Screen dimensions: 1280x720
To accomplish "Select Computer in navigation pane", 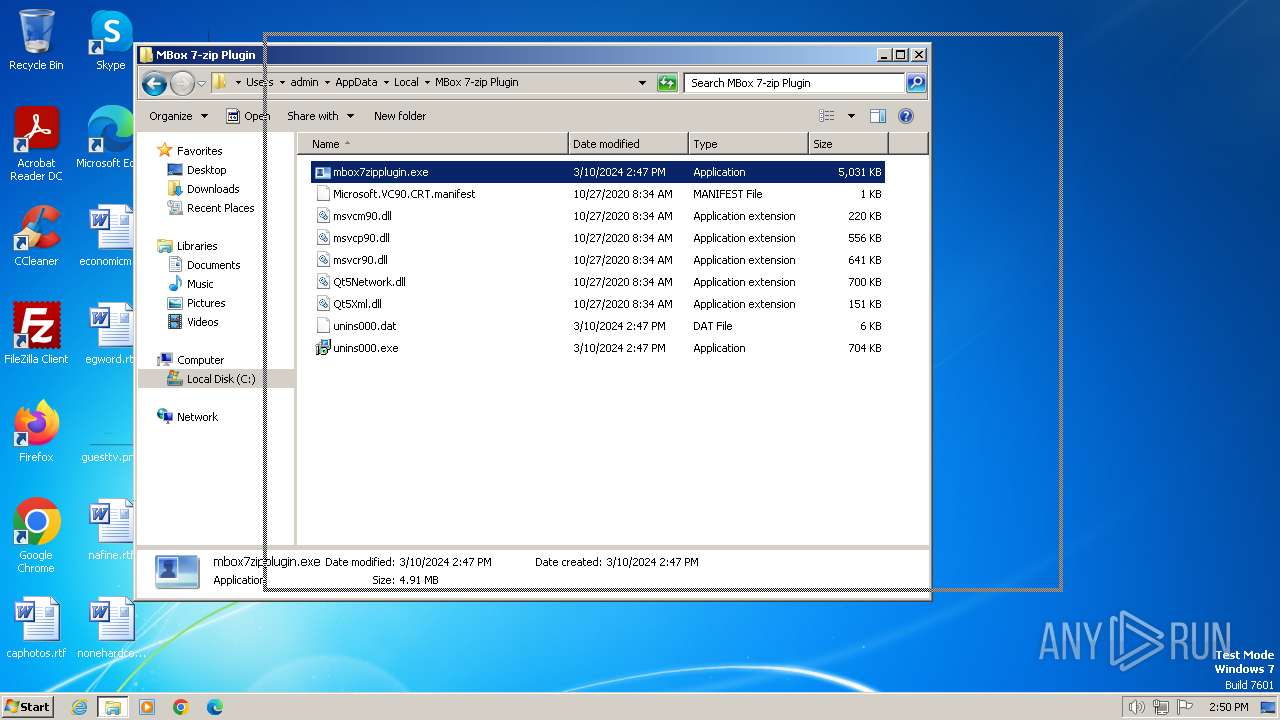I will tap(200, 360).
